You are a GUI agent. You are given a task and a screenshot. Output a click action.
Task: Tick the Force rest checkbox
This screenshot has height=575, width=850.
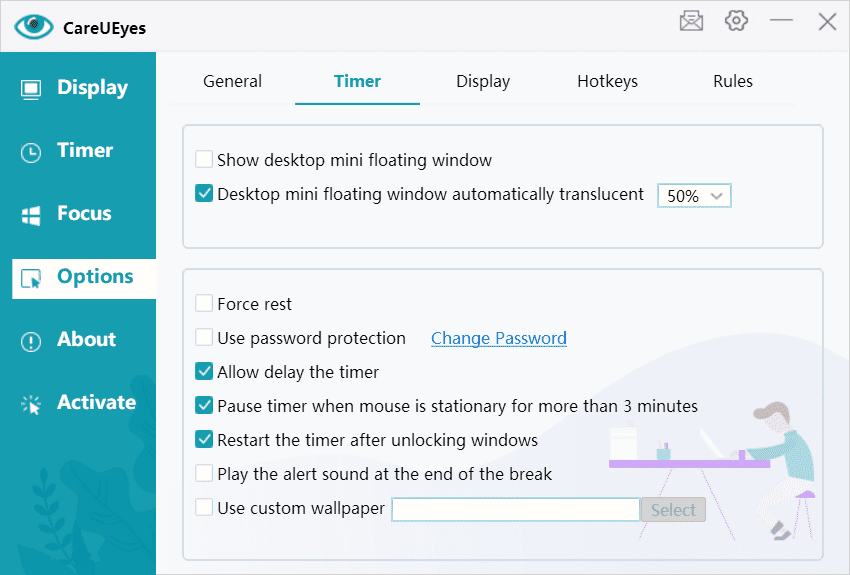point(204,304)
